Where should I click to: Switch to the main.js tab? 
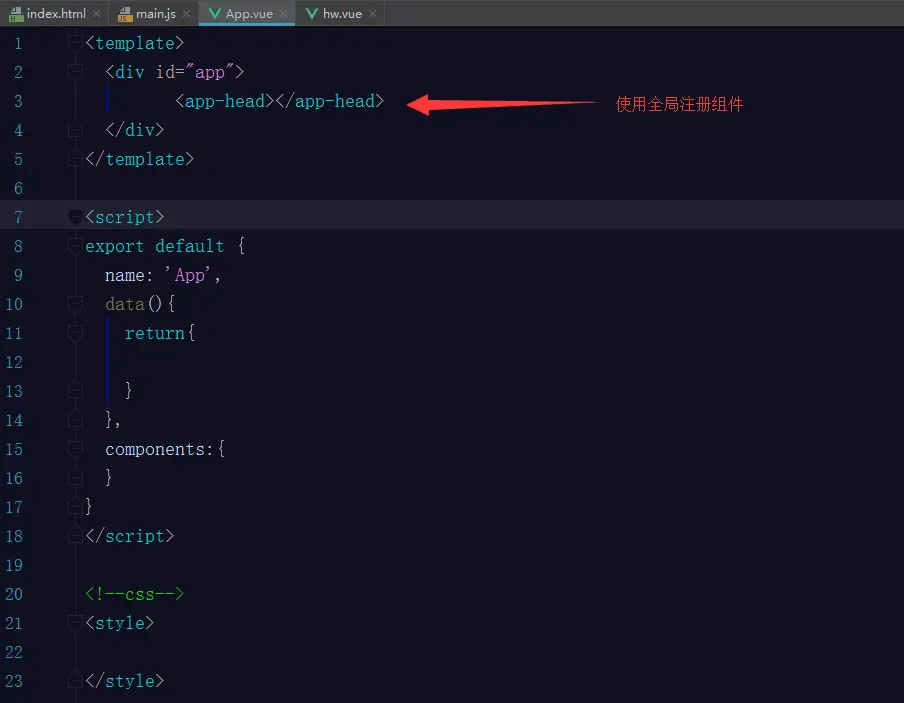tap(155, 13)
